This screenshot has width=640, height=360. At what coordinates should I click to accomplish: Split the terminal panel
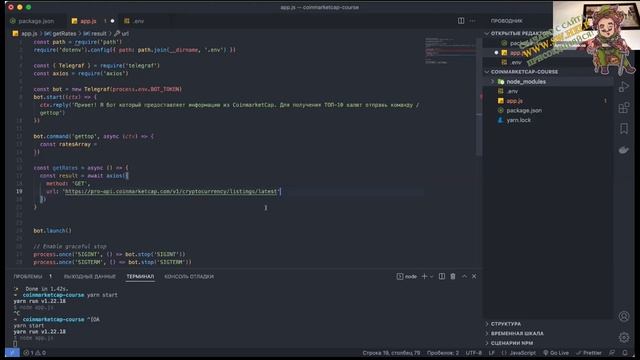pyautogui.click(x=442, y=276)
